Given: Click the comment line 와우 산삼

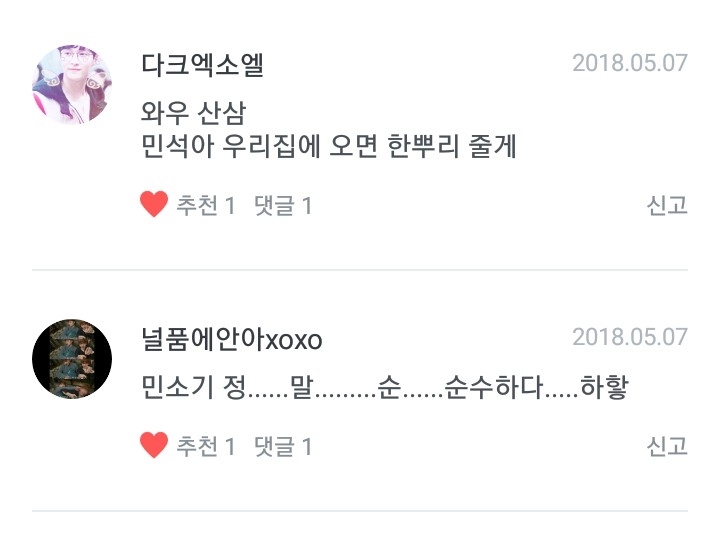Looking at the screenshot, I should (x=193, y=113).
